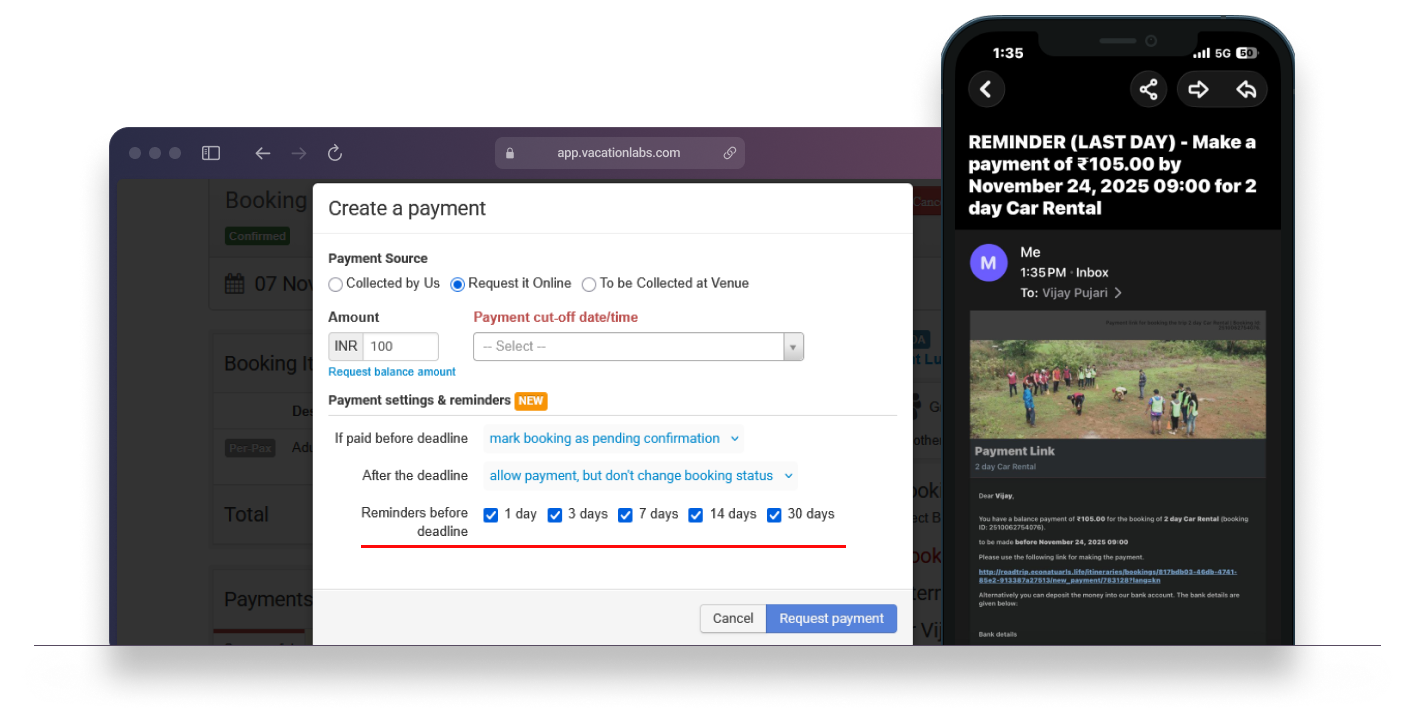Reload the page with refresh icon
The height and width of the screenshot is (711, 1415).
(335, 153)
